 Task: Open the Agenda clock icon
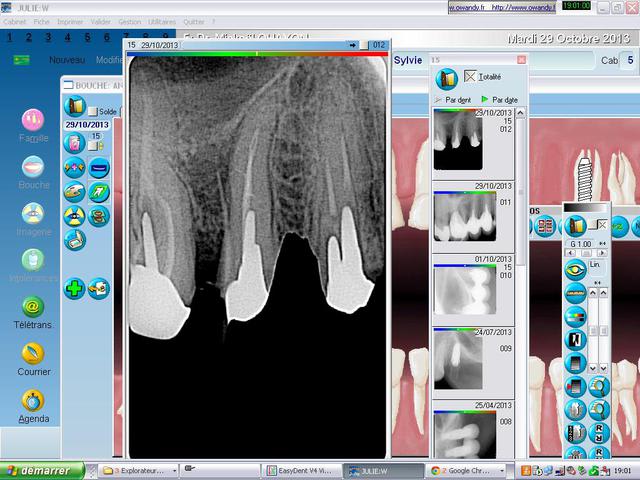click(x=33, y=402)
